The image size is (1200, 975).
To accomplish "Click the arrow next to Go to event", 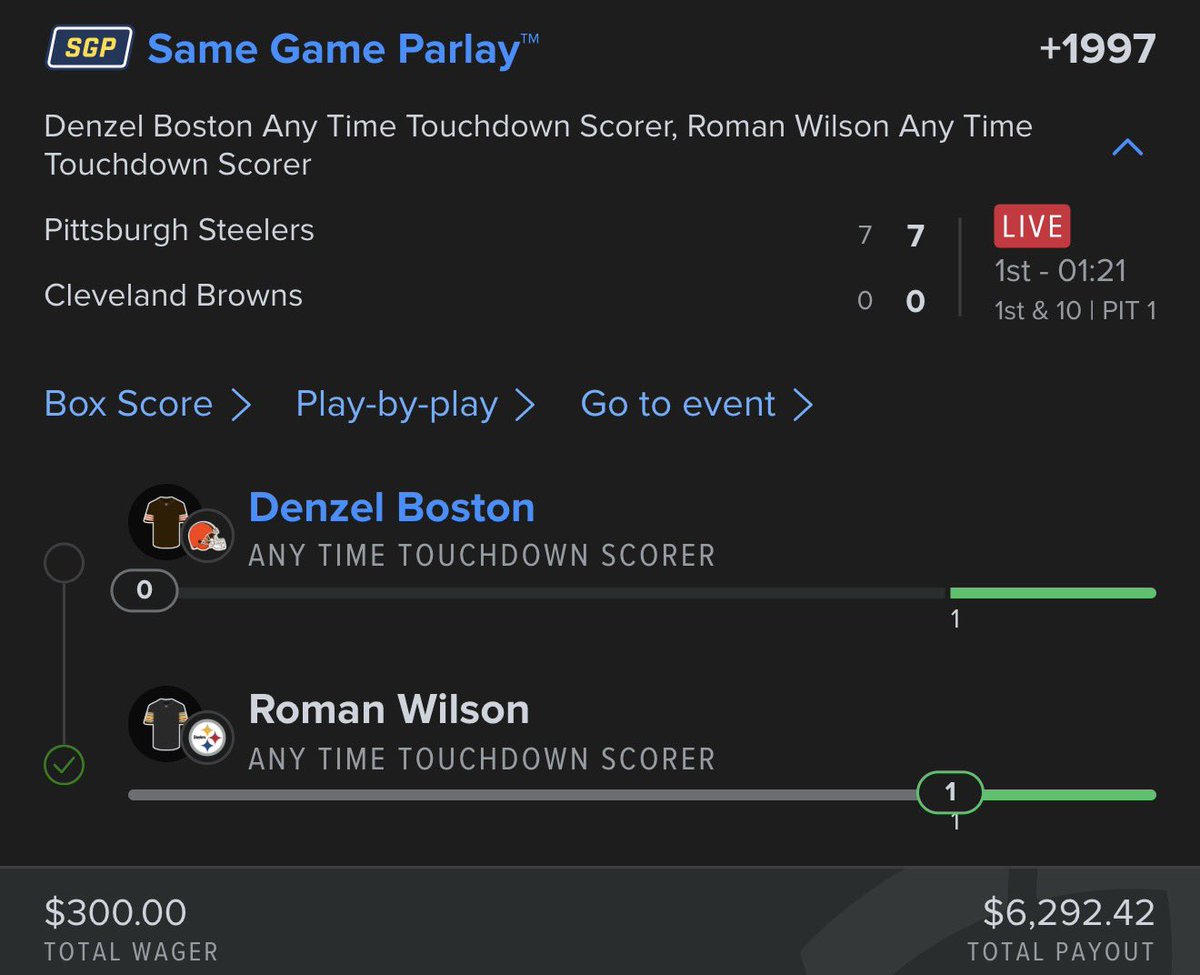I will coord(803,405).
